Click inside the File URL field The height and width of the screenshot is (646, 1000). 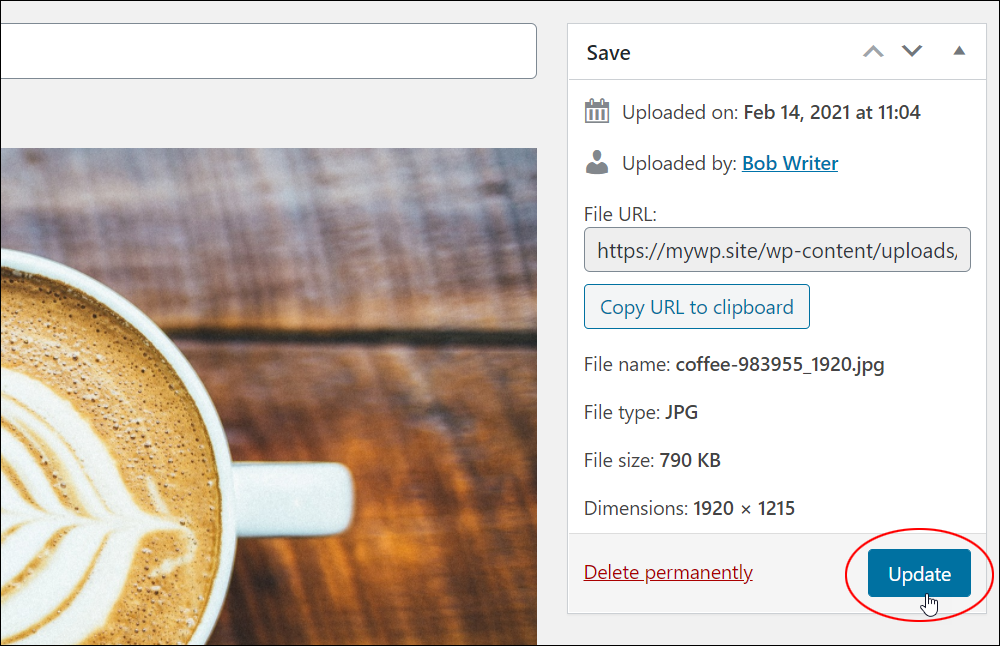pyautogui.click(x=777, y=250)
